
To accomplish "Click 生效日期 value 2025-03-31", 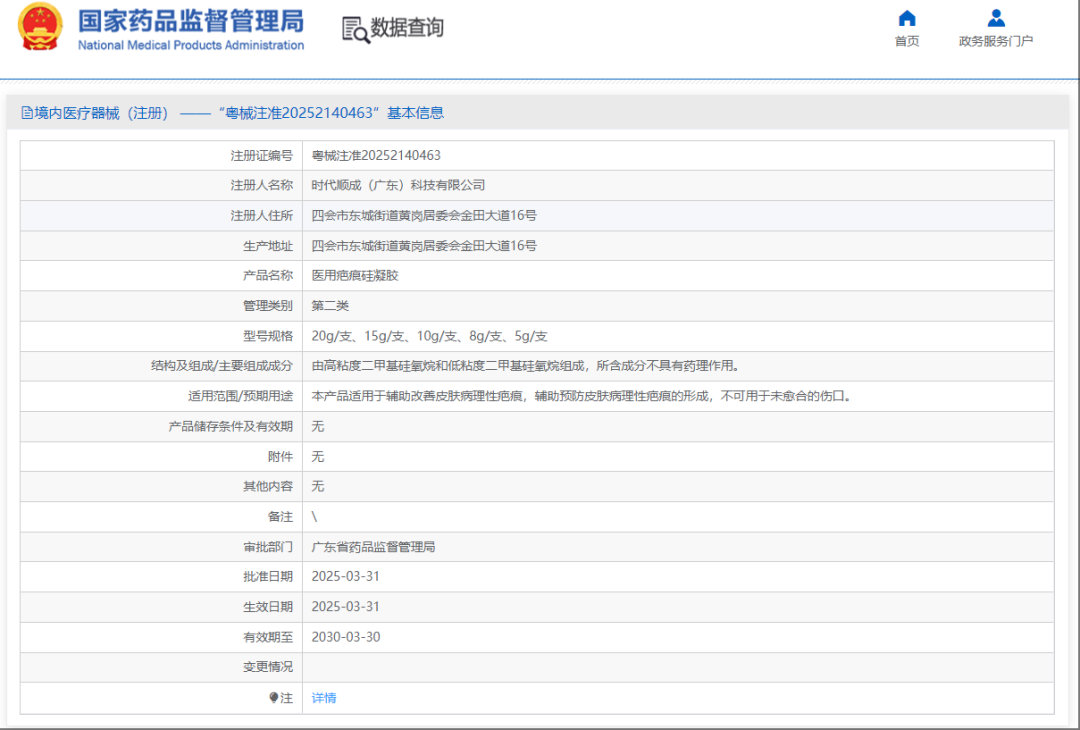I will coord(346,607).
